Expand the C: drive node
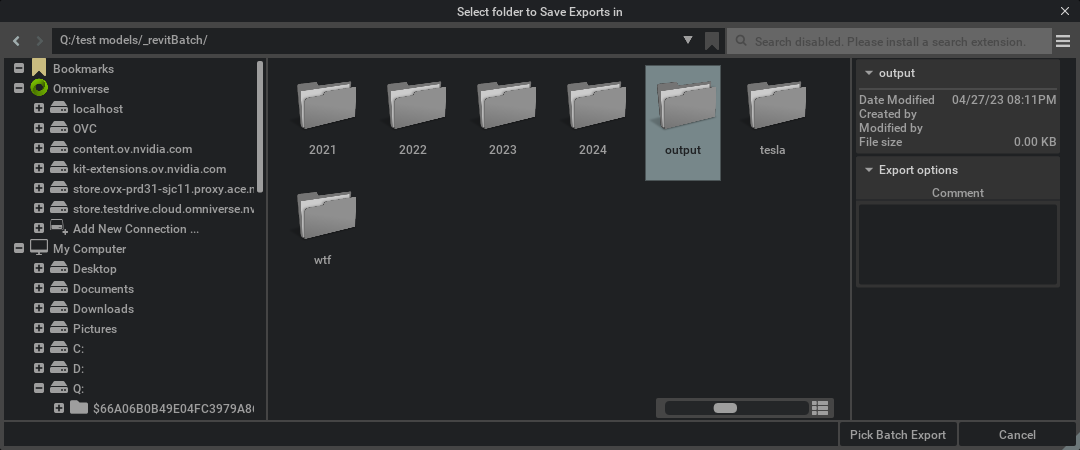The width and height of the screenshot is (1080, 450). tap(39, 349)
